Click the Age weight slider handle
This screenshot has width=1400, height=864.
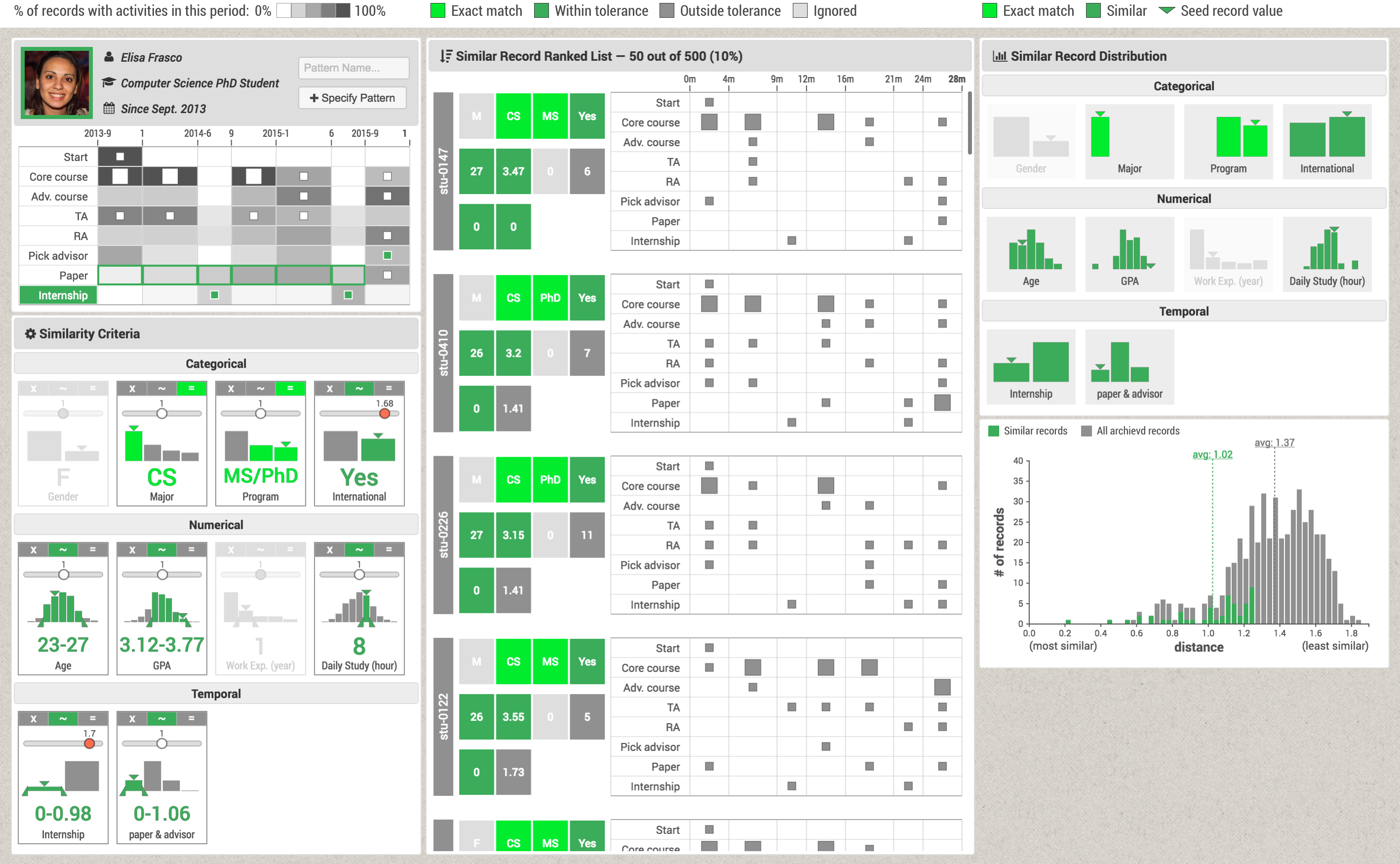[x=63, y=574]
